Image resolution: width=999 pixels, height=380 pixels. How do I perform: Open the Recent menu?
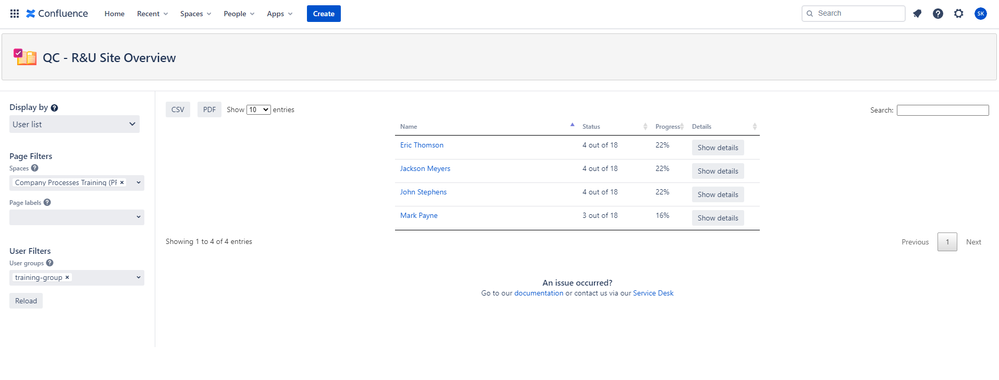152,13
